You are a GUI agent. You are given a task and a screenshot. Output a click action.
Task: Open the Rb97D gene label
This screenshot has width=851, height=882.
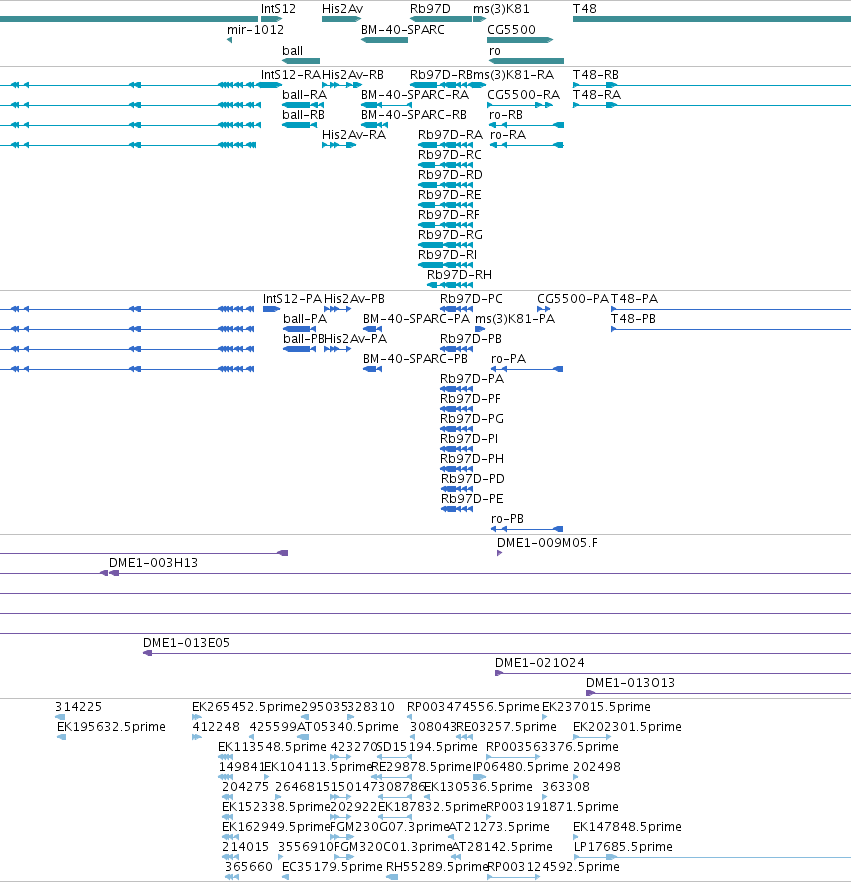(430, 9)
